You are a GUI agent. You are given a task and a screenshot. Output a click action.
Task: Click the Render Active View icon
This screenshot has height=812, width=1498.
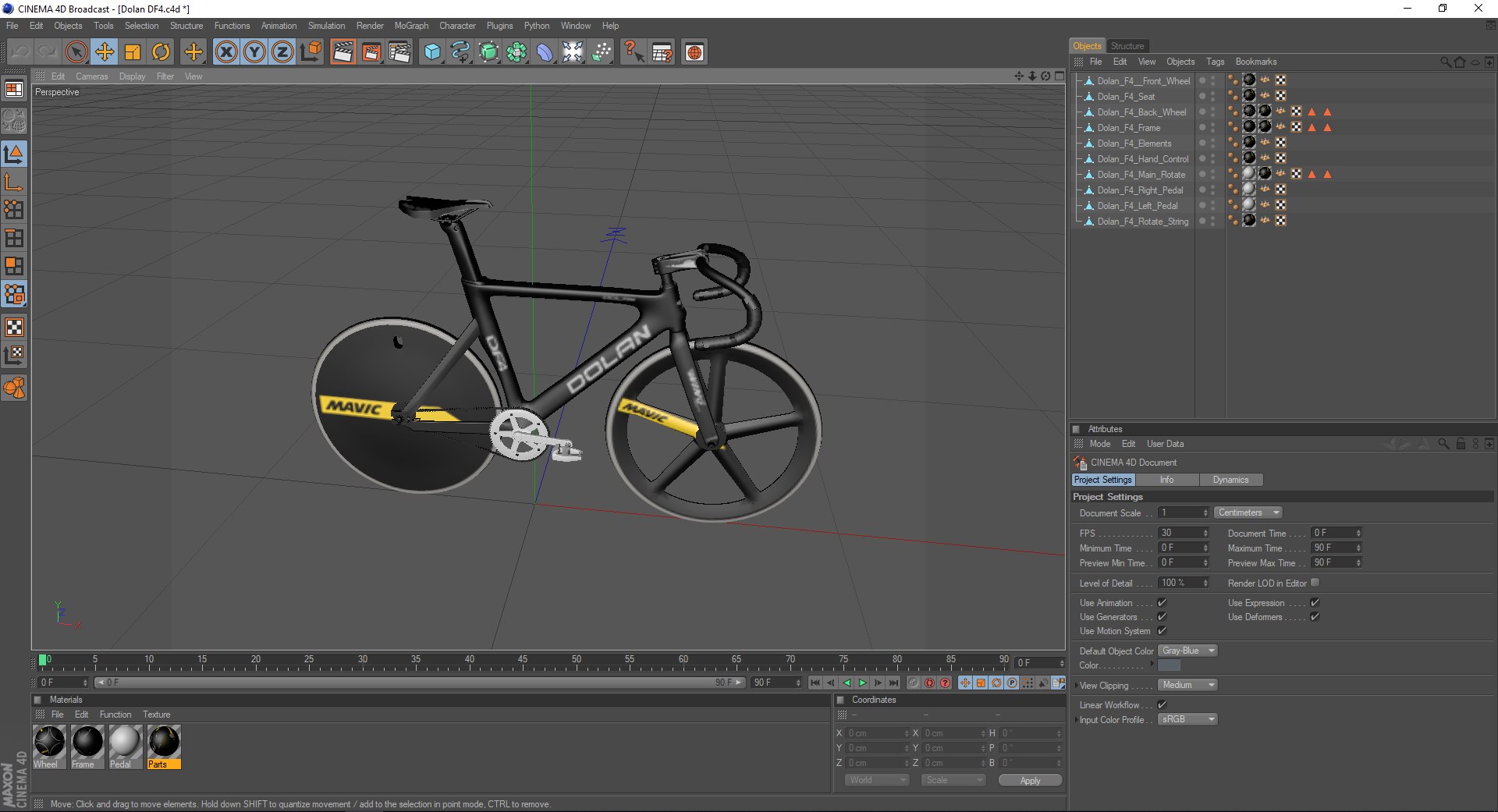[343, 52]
